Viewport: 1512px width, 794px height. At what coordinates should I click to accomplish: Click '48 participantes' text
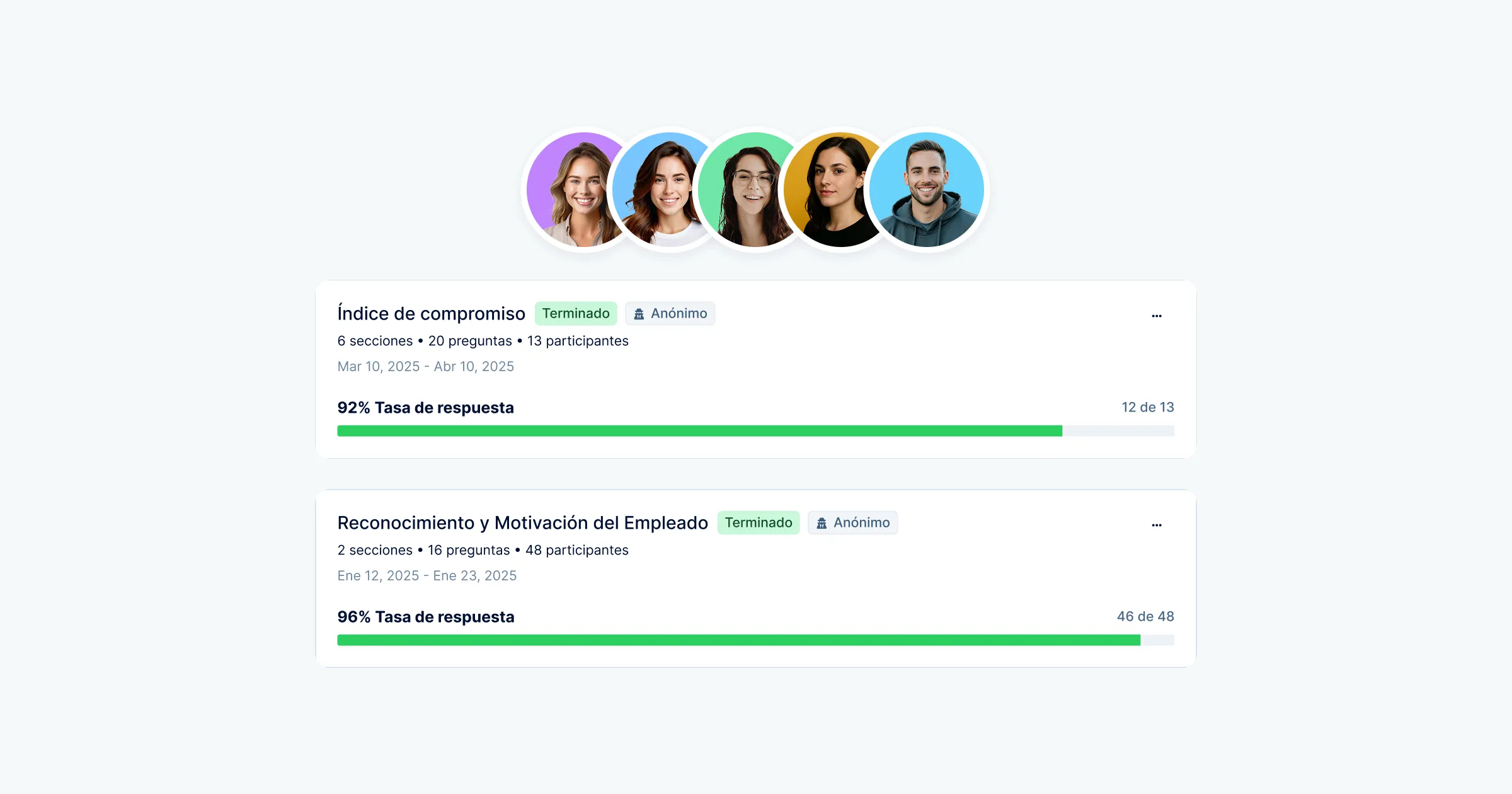coord(577,550)
